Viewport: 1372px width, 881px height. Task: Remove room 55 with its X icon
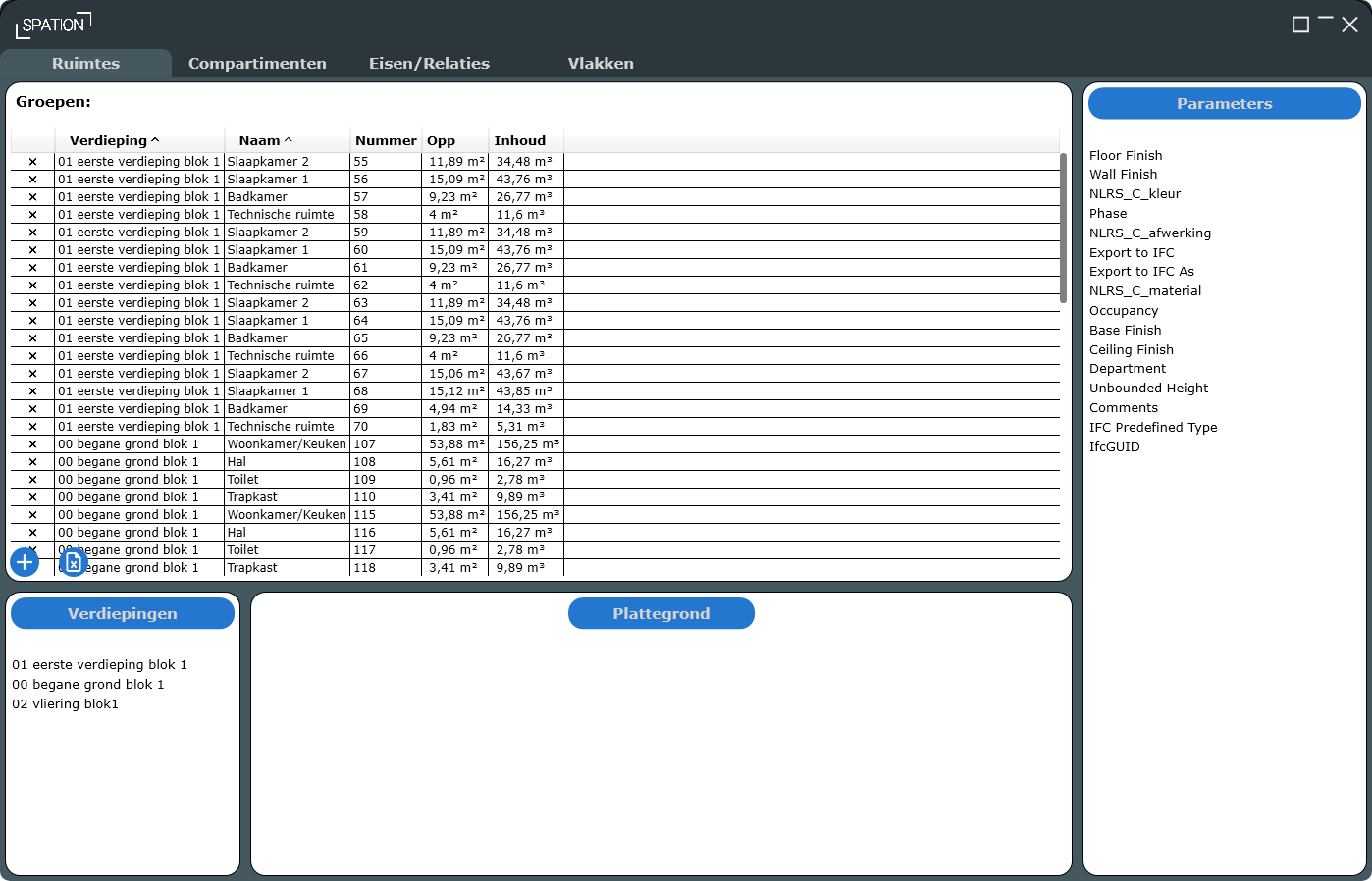click(x=32, y=162)
